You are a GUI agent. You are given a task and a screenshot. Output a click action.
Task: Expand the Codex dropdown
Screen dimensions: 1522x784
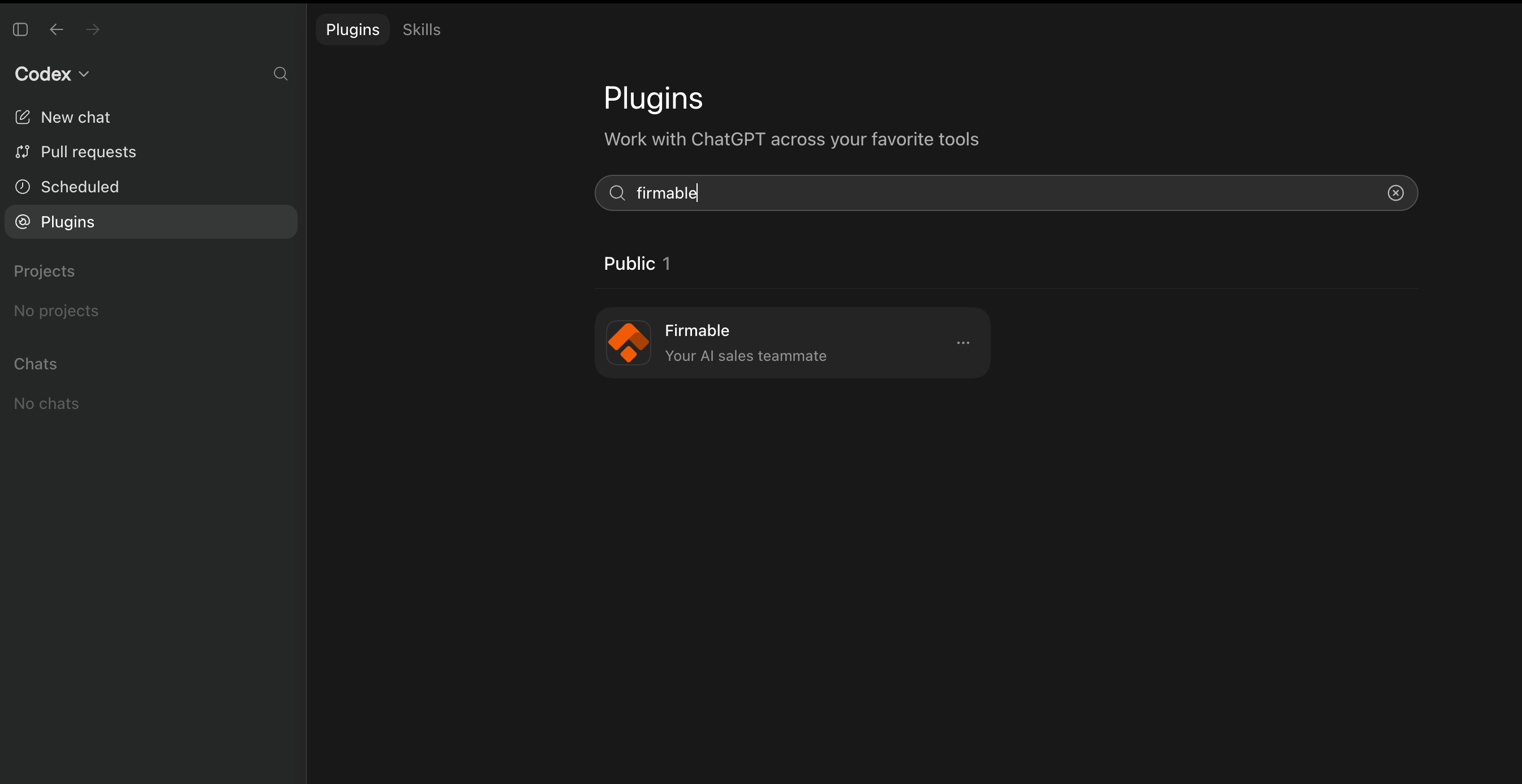coord(52,74)
